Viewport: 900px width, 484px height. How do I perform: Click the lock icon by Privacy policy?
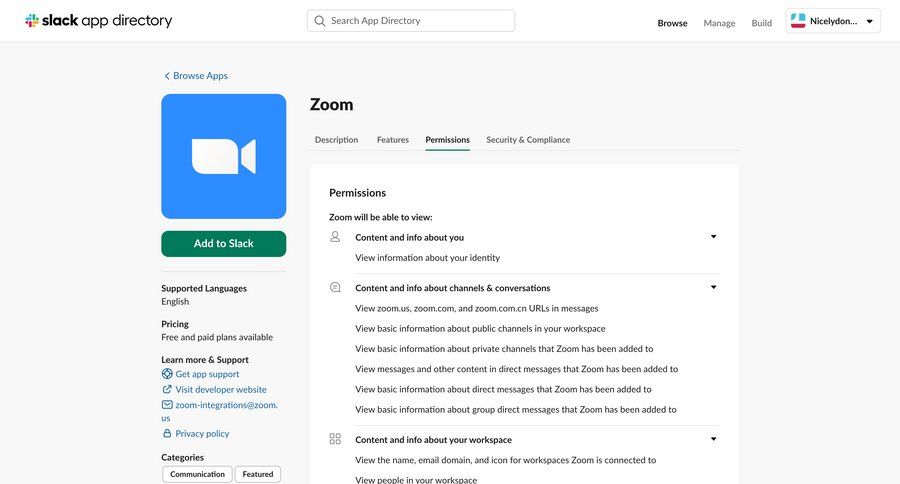[x=167, y=433]
